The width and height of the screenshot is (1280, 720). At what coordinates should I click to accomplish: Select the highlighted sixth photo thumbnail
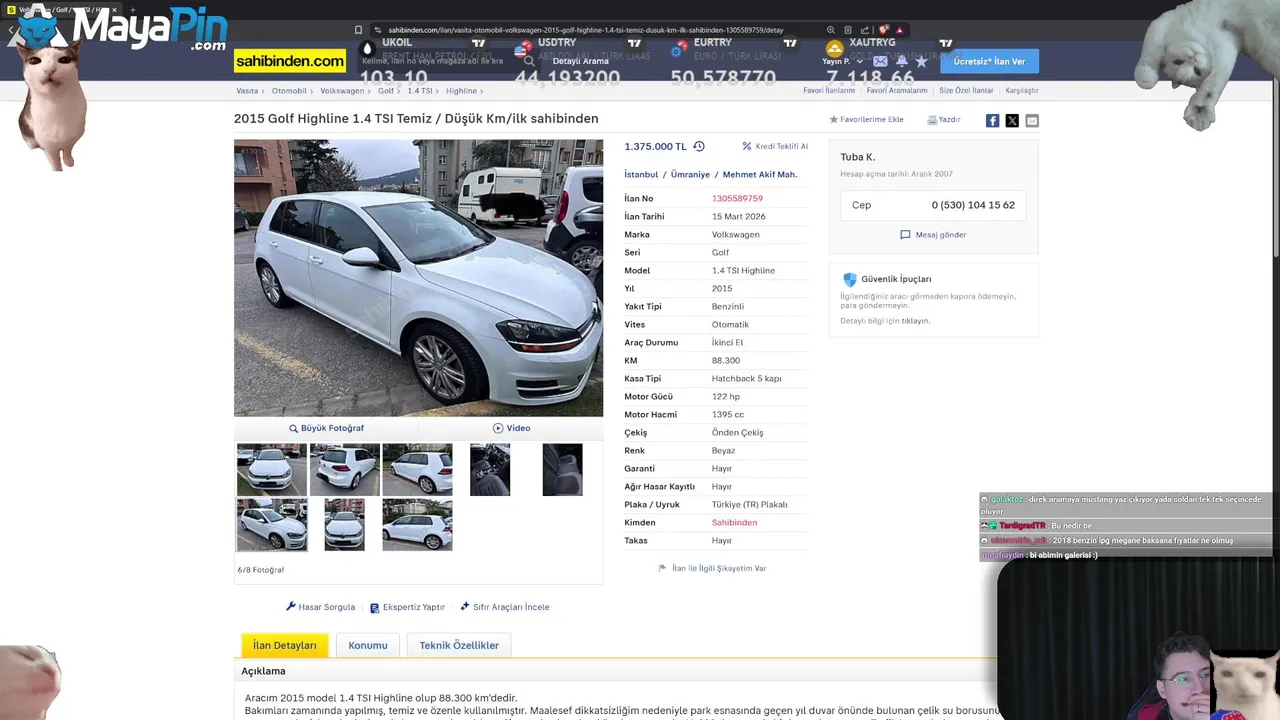click(x=272, y=524)
